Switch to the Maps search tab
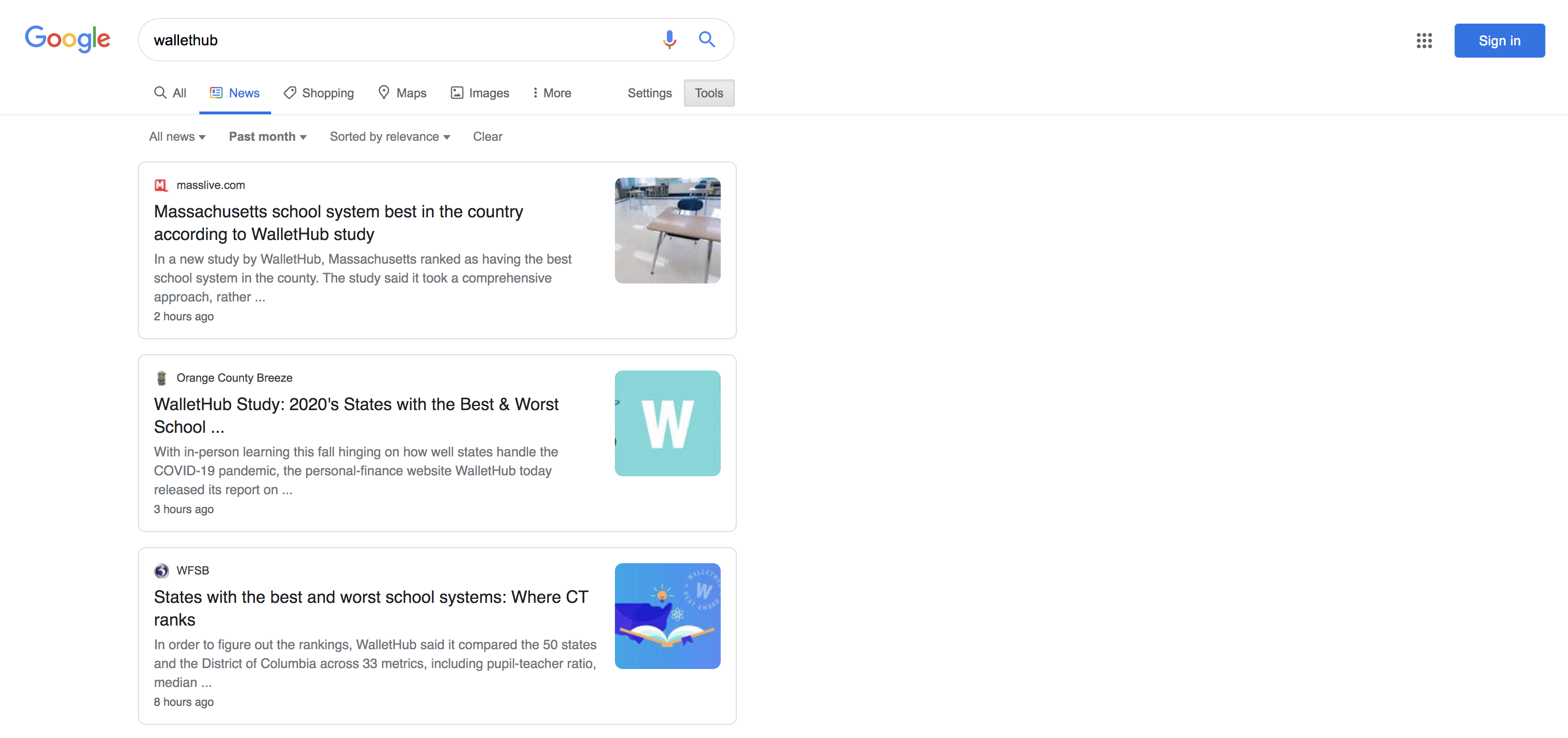 pyautogui.click(x=402, y=93)
